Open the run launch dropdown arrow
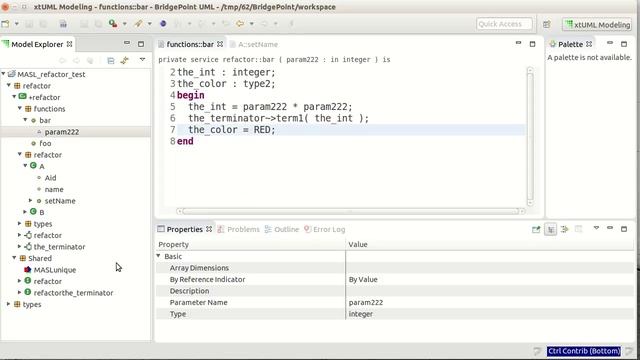 pos(124,24)
